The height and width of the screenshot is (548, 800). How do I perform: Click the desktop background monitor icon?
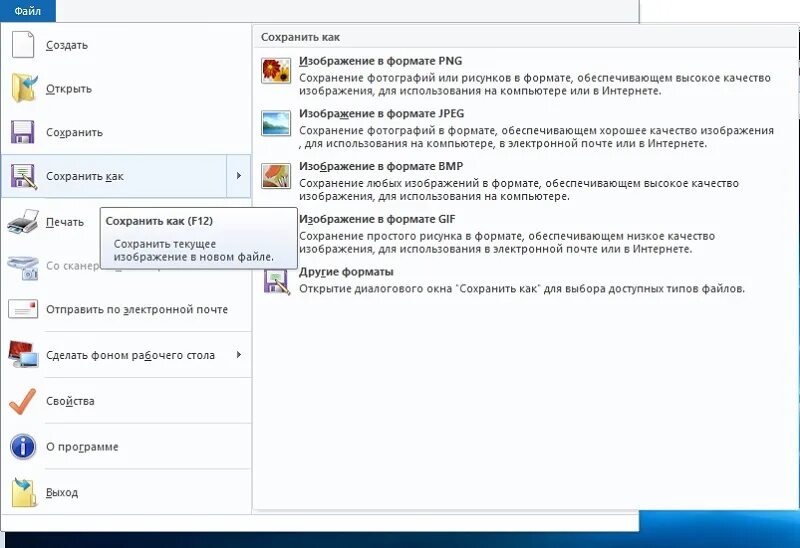pos(23,355)
